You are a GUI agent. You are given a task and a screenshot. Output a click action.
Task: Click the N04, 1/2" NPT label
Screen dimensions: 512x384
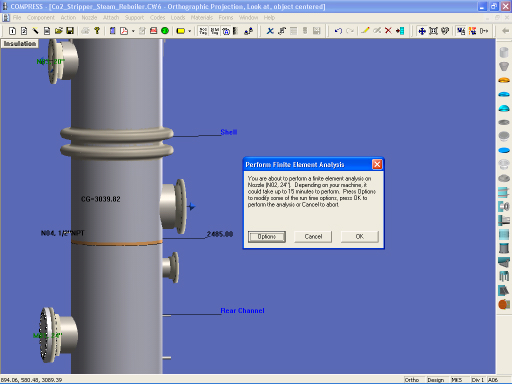pos(63,233)
